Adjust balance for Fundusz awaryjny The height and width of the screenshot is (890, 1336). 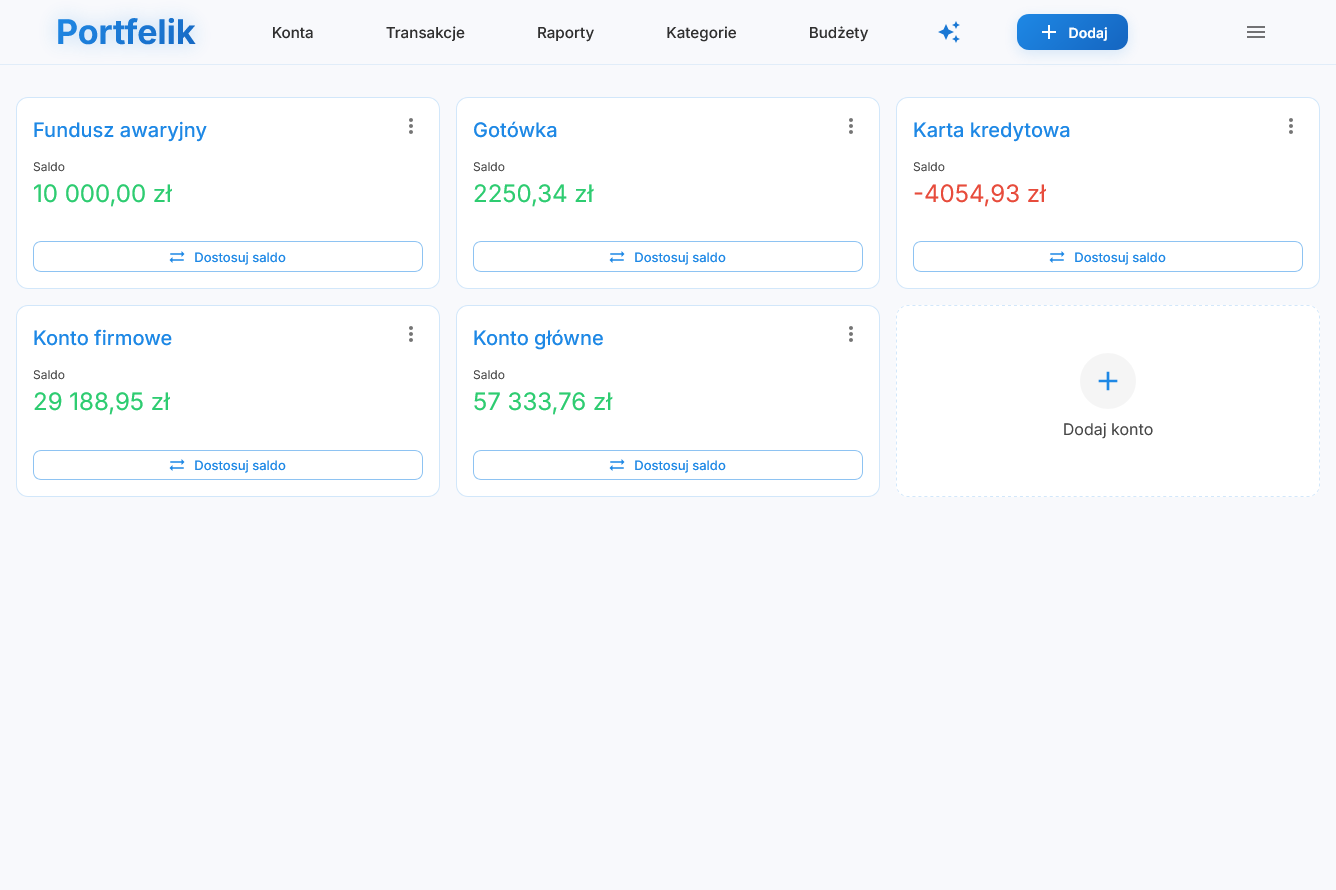[228, 257]
